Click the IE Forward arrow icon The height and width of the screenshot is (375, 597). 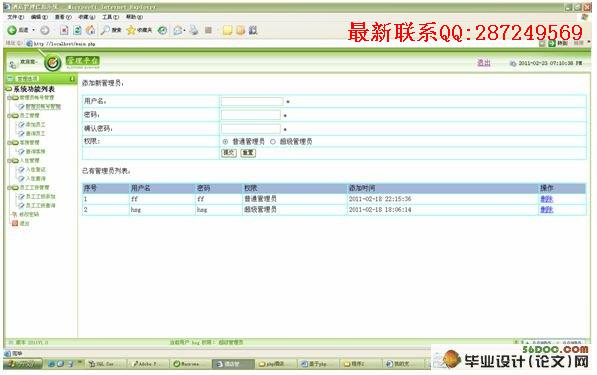pos(45,30)
